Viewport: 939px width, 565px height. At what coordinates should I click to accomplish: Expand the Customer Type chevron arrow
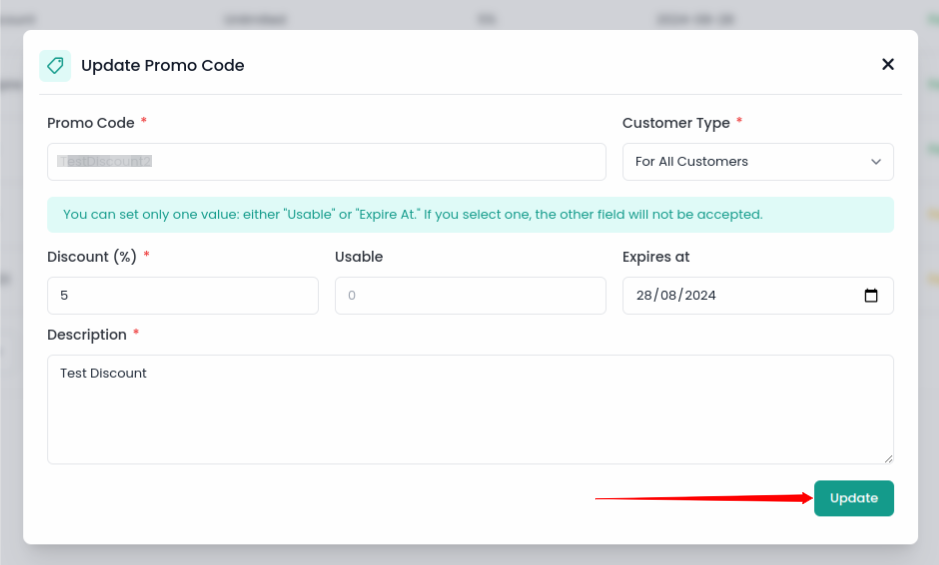pyautogui.click(x=876, y=162)
